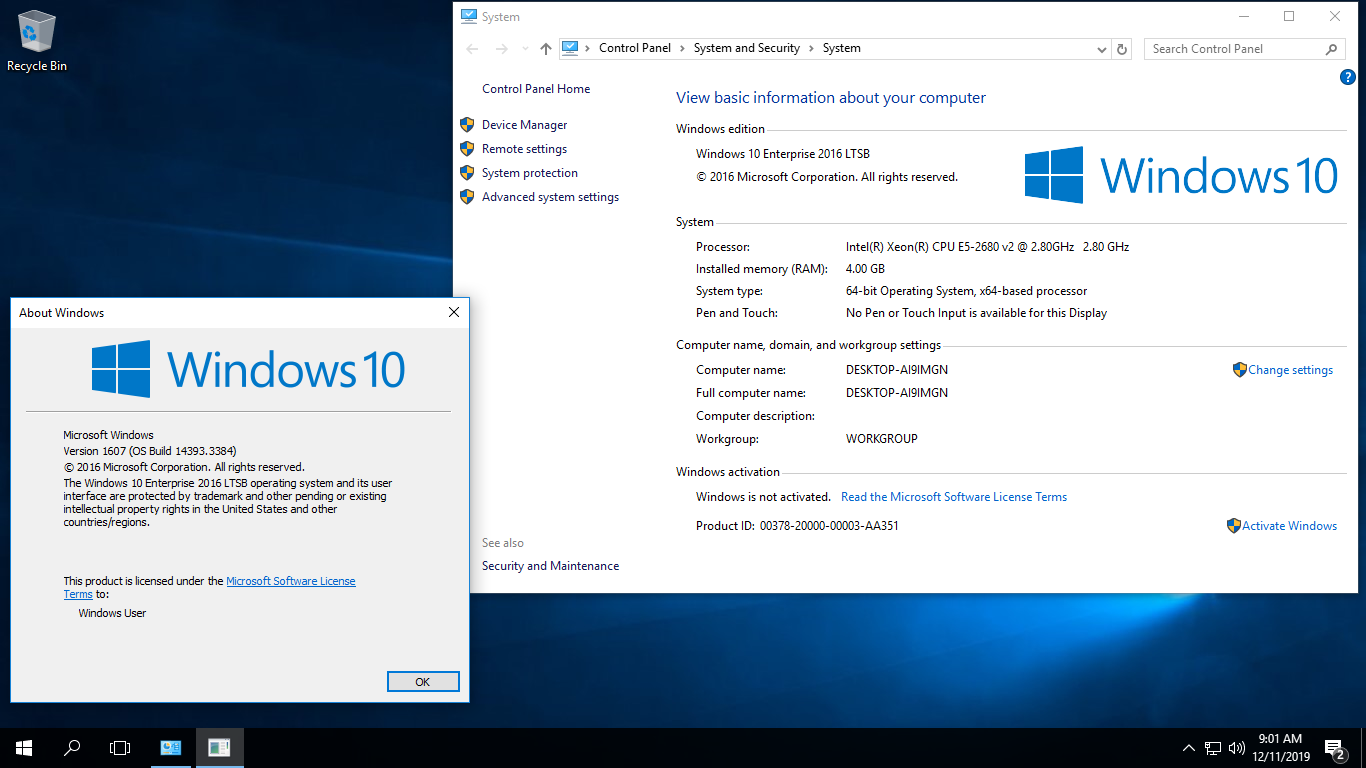The image size is (1366, 768).
Task: Open the network tray icon
Action: pyautogui.click(x=1213, y=748)
